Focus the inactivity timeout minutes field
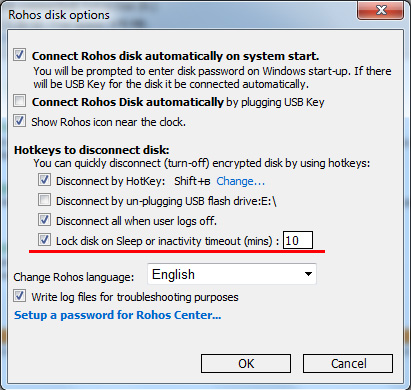411x390 pixels. (298, 240)
